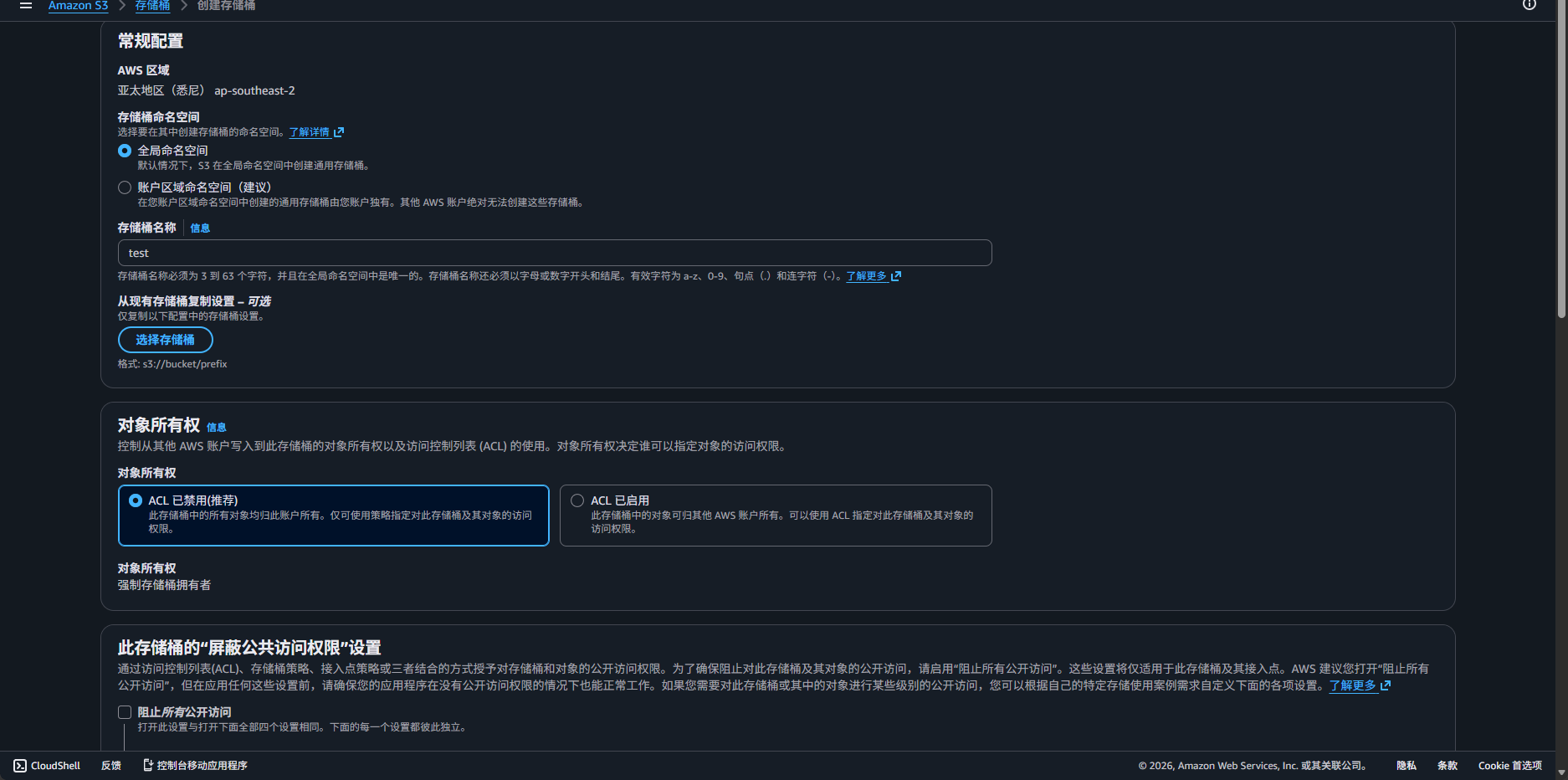1568x780 pixels.
Task: Open the 存储桶 breadcrumb link
Action: point(152,6)
